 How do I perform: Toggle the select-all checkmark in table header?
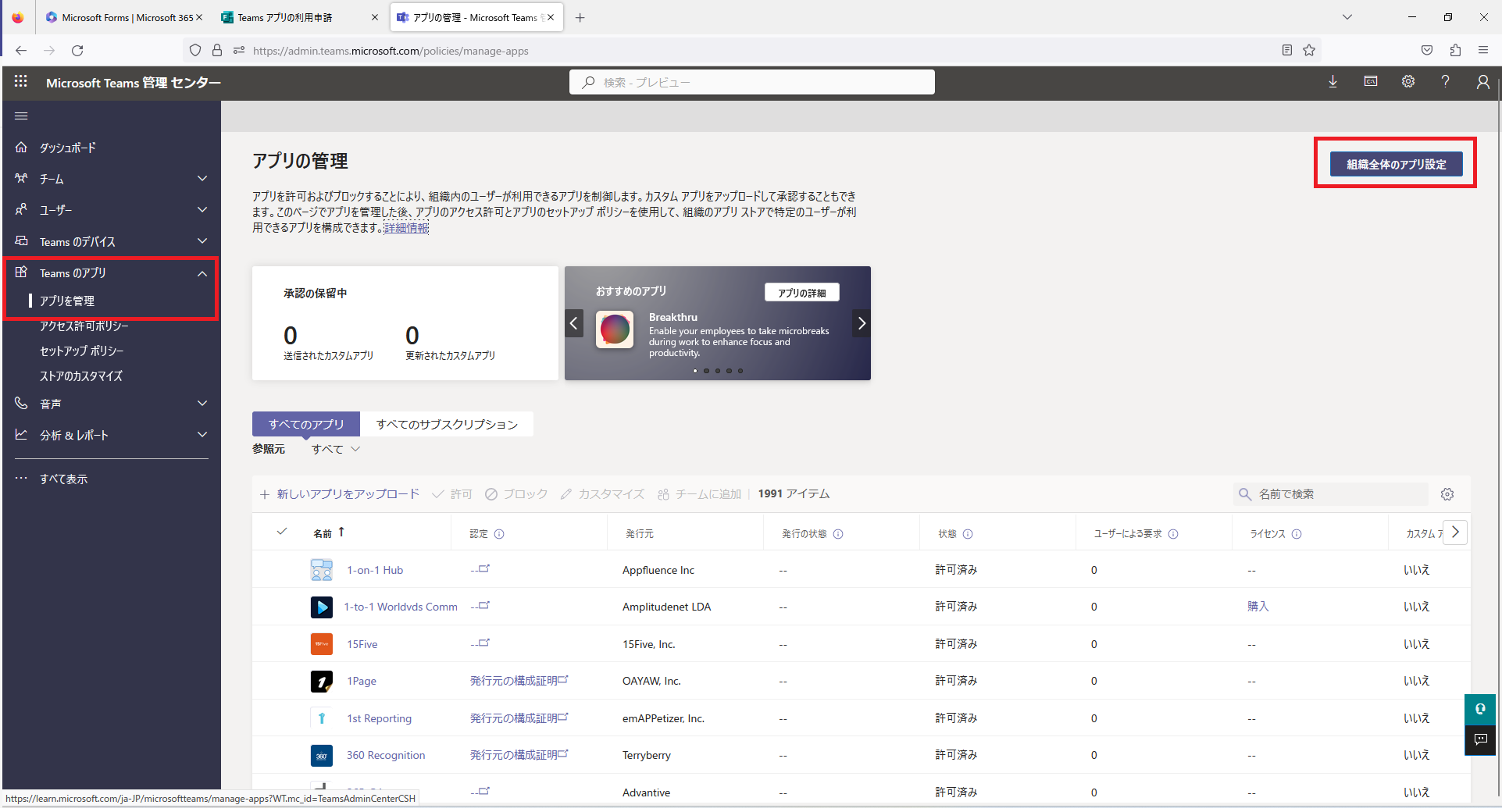tap(282, 532)
